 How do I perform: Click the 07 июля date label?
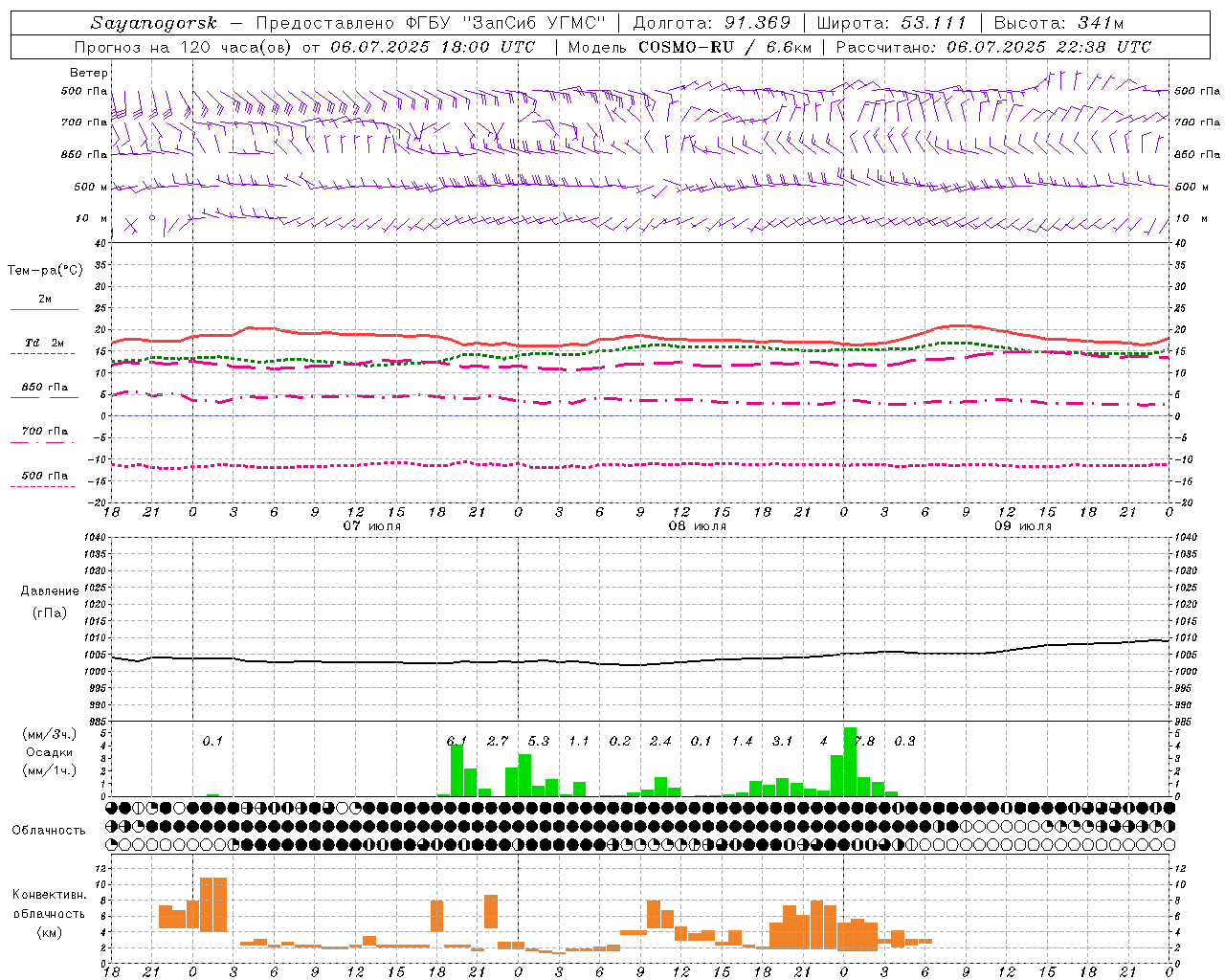pos(372,526)
